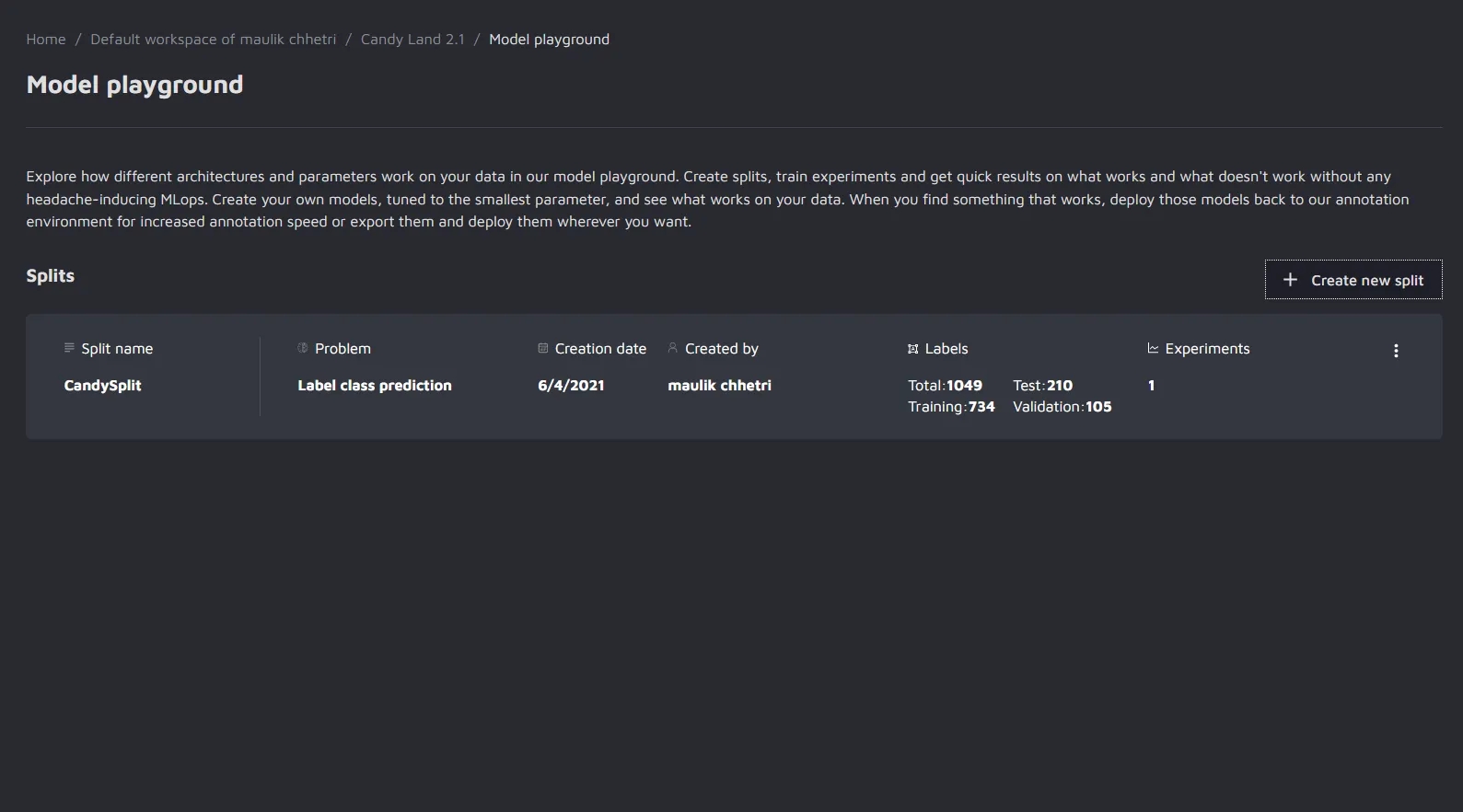
Task: Click creator name maulik chhetri
Action: 719,386
